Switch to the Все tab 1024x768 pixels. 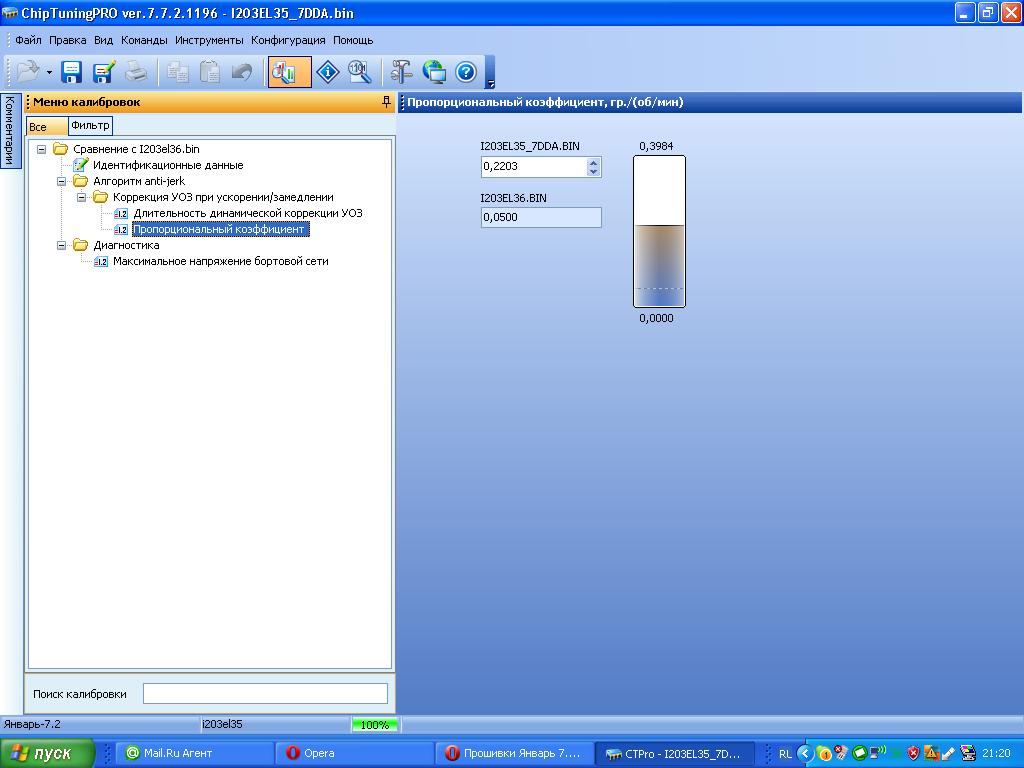(46, 127)
